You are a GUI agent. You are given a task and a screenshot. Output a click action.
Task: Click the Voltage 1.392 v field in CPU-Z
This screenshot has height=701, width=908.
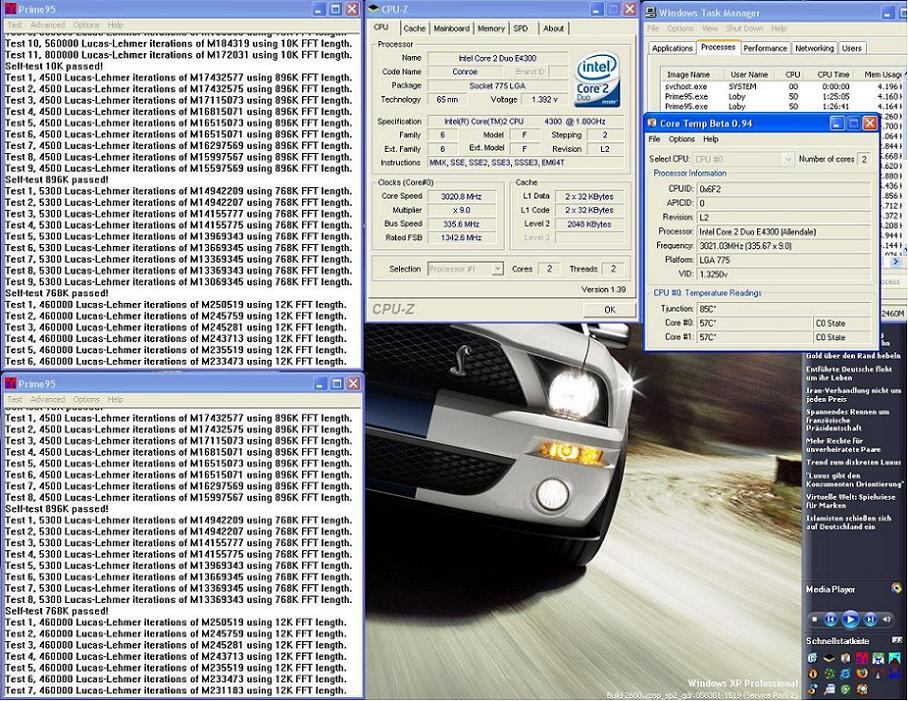[x=544, y=100]
